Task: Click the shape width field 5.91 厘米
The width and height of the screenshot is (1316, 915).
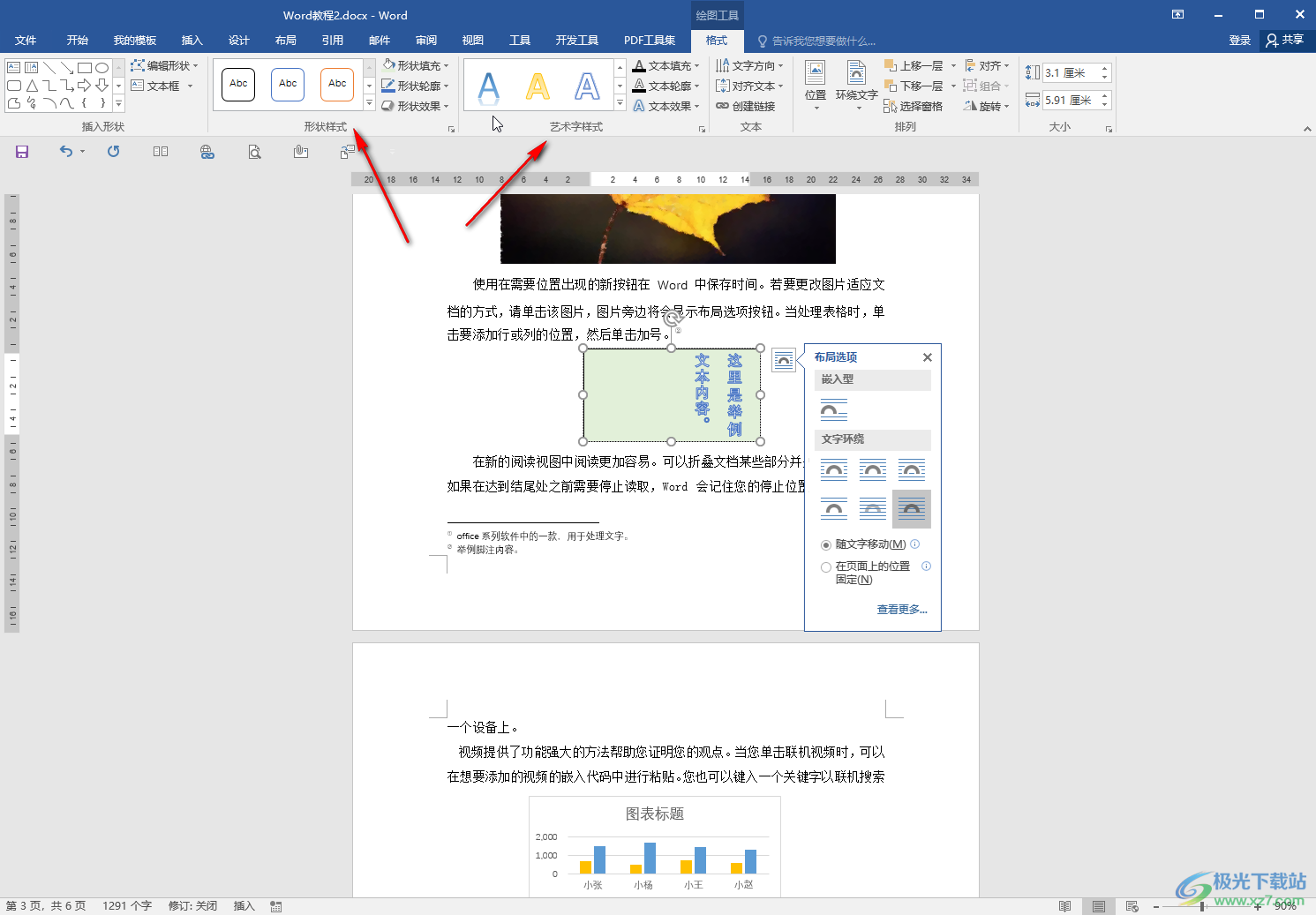Action: click(x=1068, y=101)
